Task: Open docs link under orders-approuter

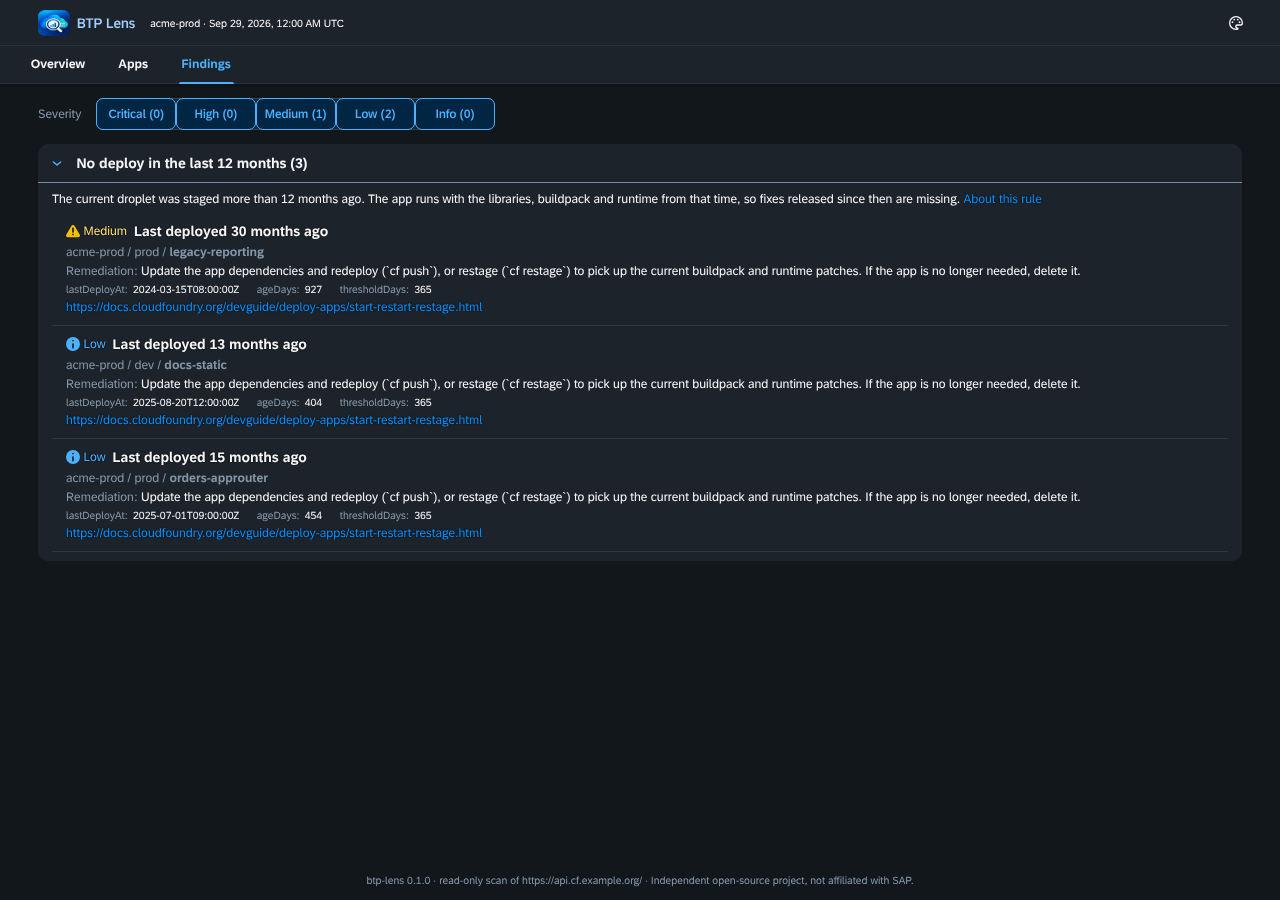Action: tap(274, 533)
